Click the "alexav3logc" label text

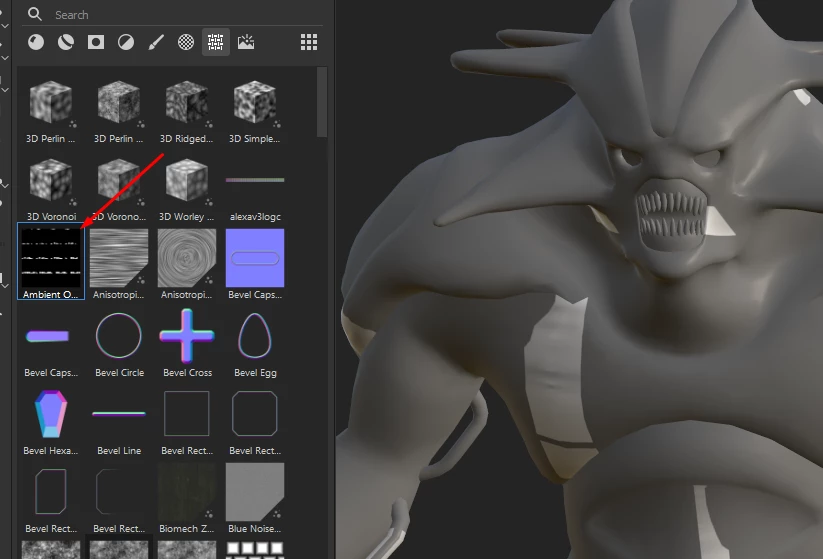(x=255, y=217)
